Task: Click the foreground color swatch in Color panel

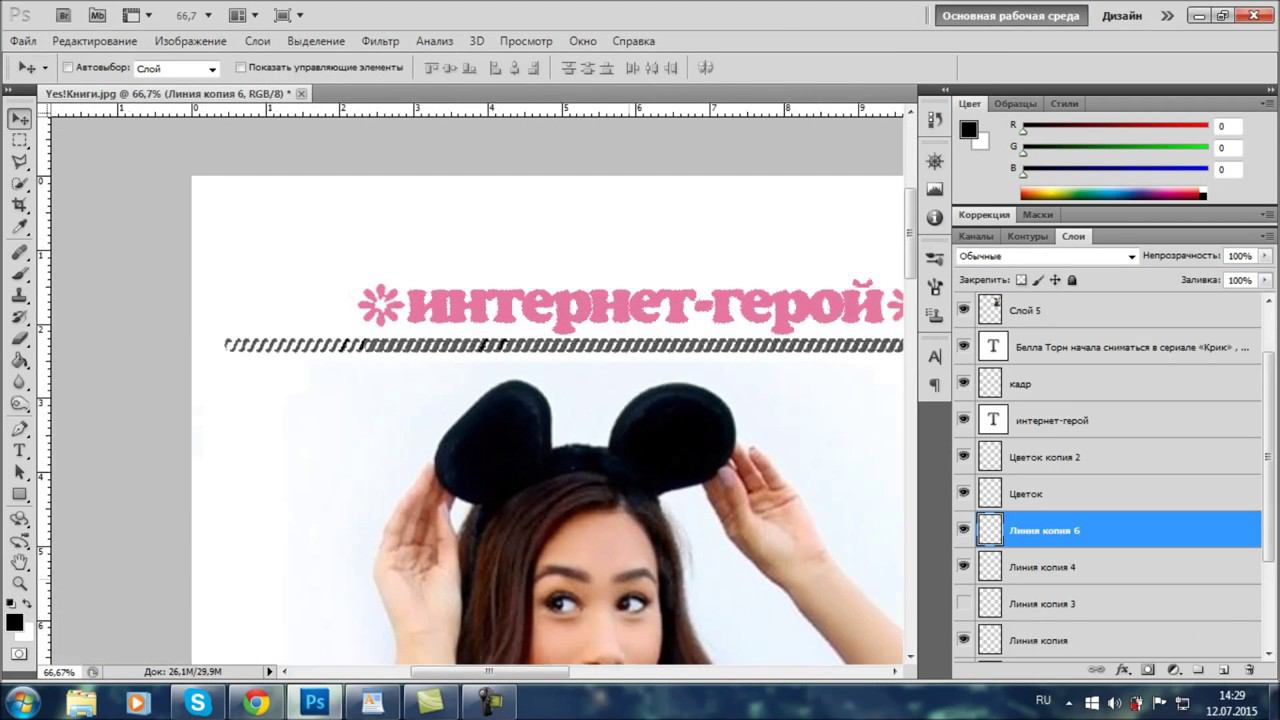Action: click(968, 129)
